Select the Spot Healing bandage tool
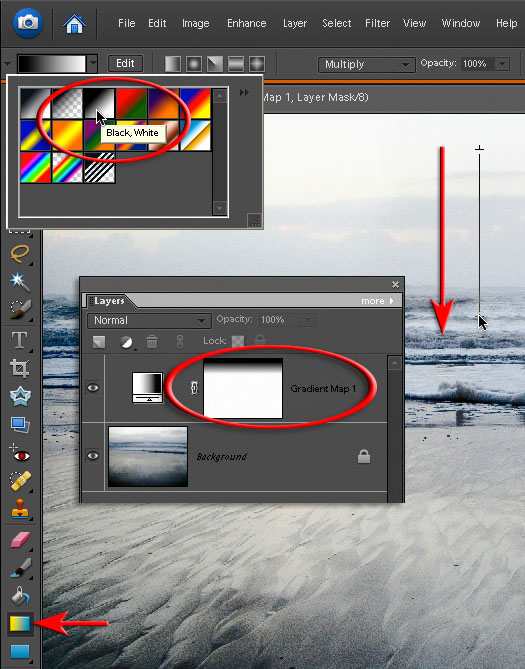This screenshot has width=525, height=669. point(20,481)
